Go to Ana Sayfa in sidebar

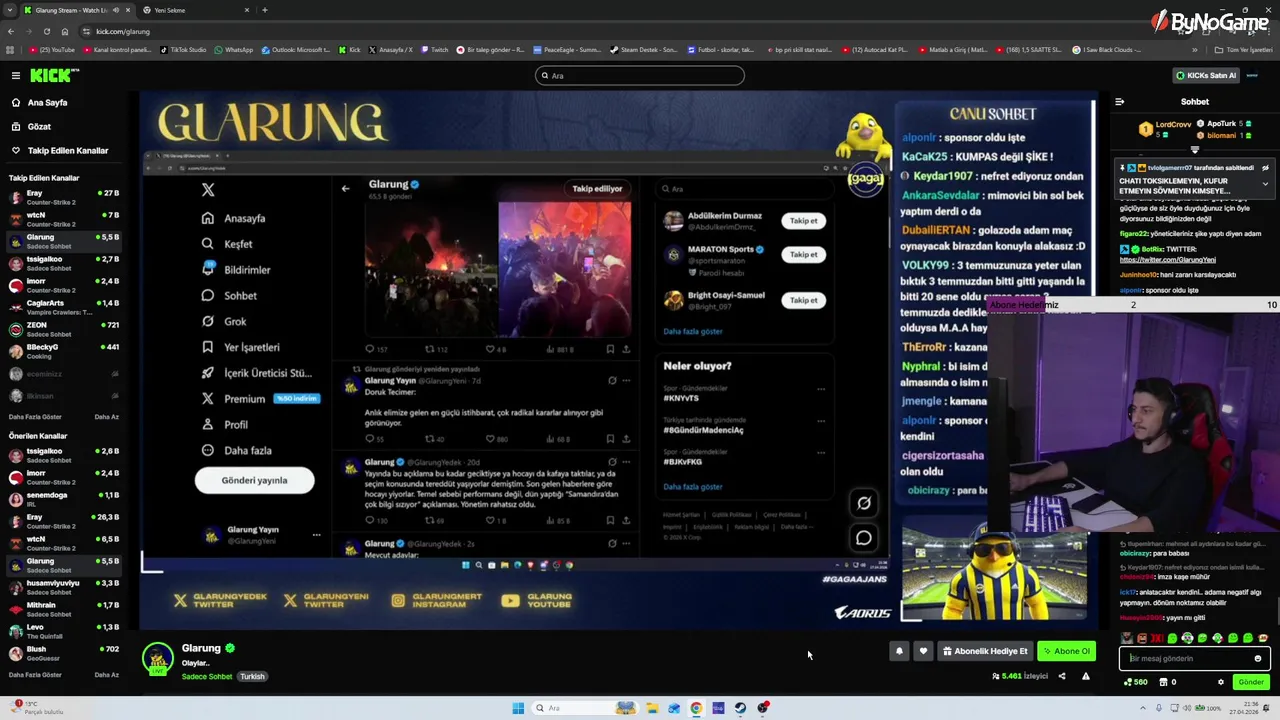tap(47, 102)
